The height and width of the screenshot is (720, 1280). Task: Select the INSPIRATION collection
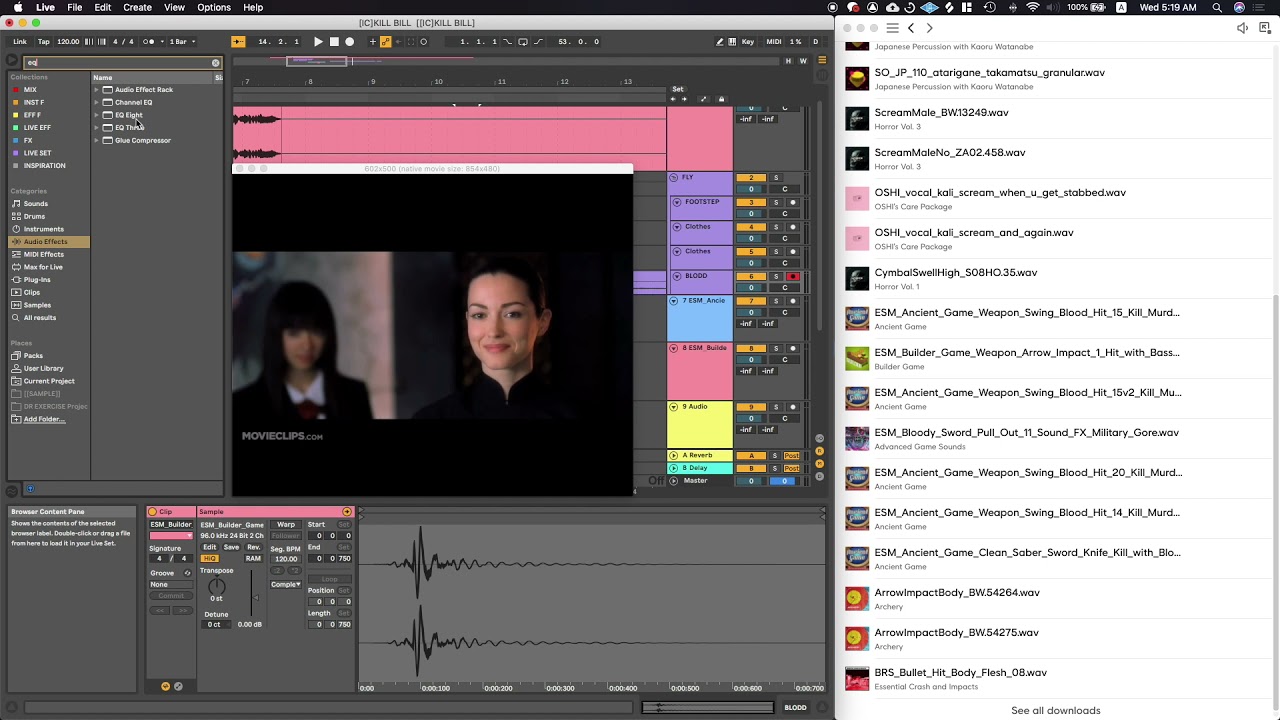pyautogui.click(x=44, y=166)
